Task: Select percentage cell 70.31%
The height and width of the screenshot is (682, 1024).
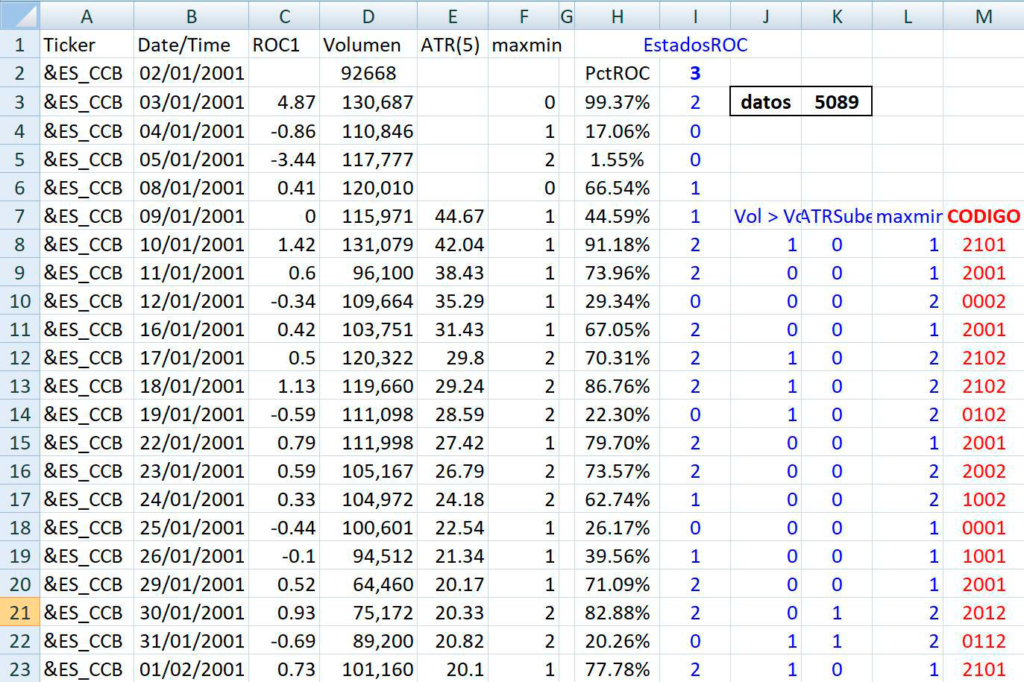Action: [617, 358]
